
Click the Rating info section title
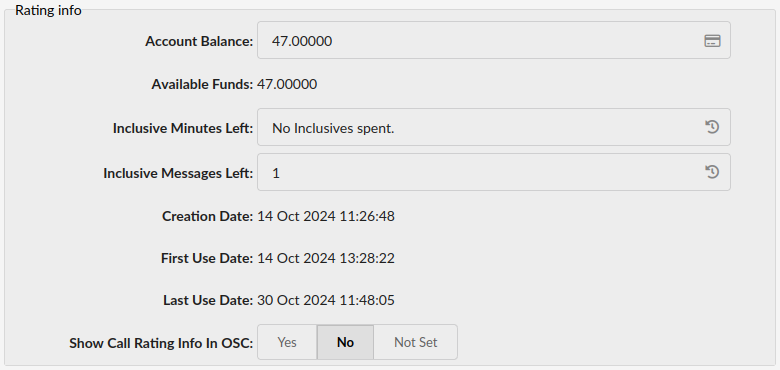[48, 10]
